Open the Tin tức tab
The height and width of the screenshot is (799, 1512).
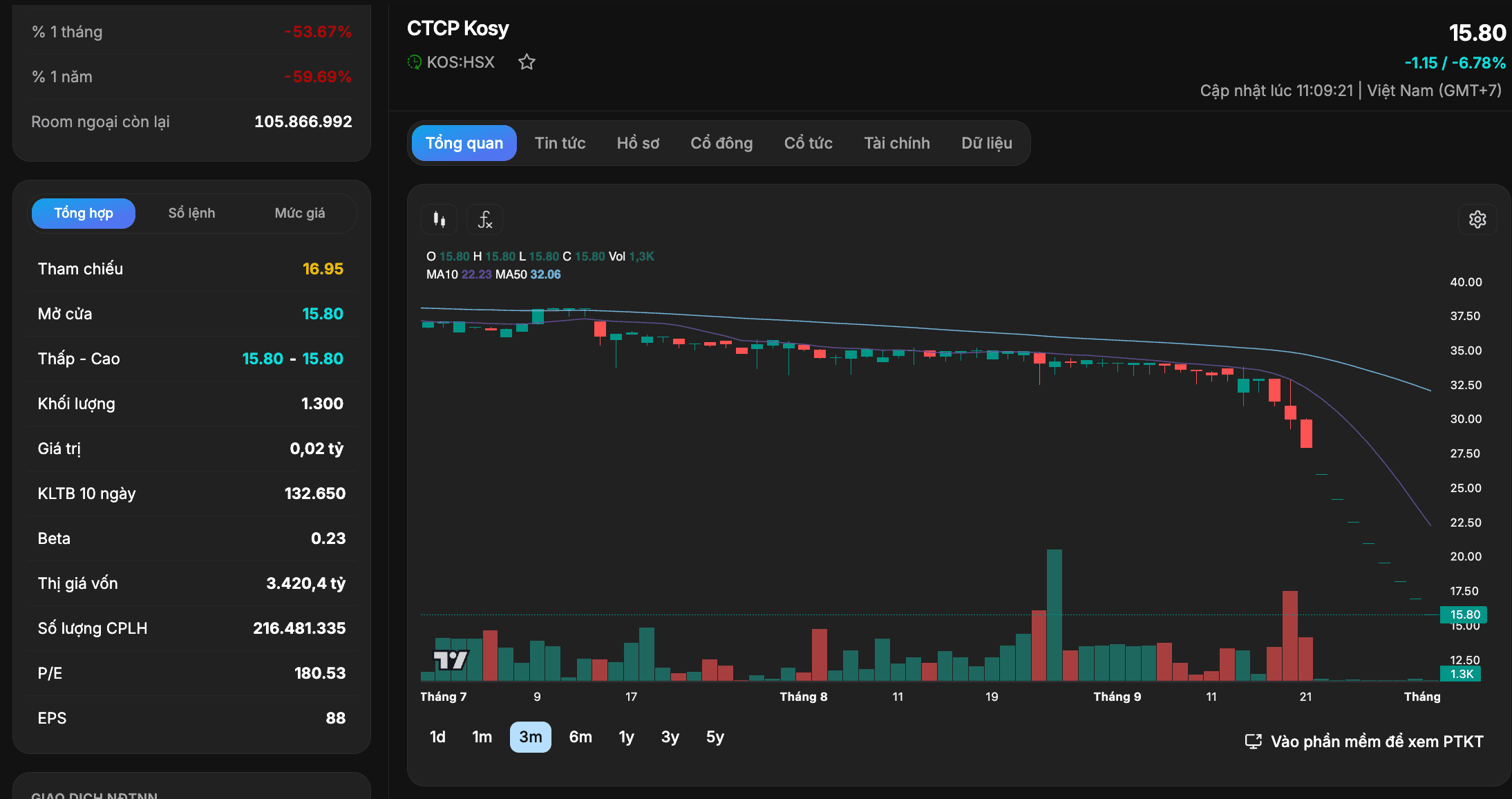[560, 143]
